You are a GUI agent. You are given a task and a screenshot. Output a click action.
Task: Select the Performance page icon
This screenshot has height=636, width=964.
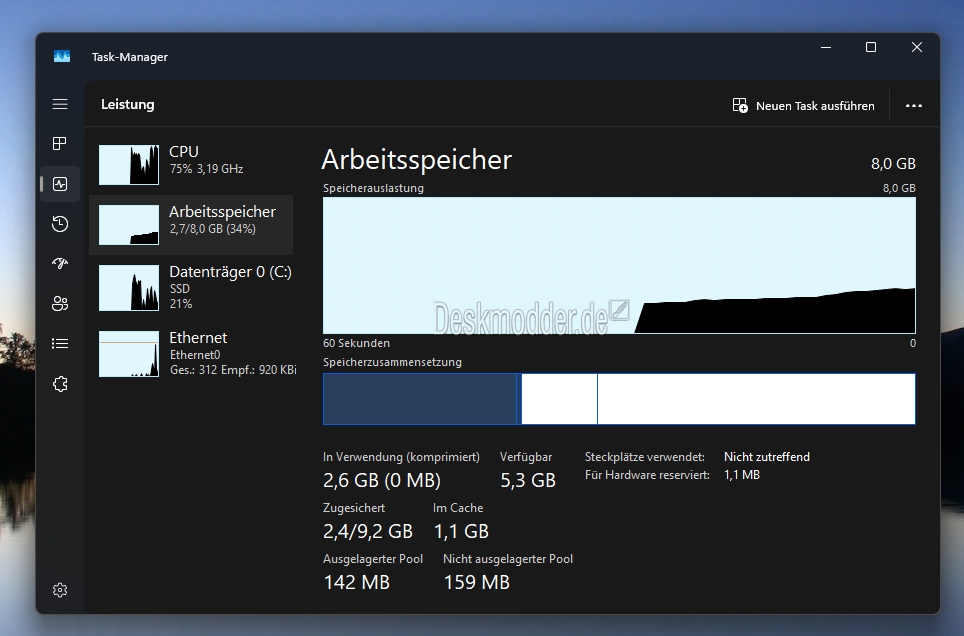60,184
